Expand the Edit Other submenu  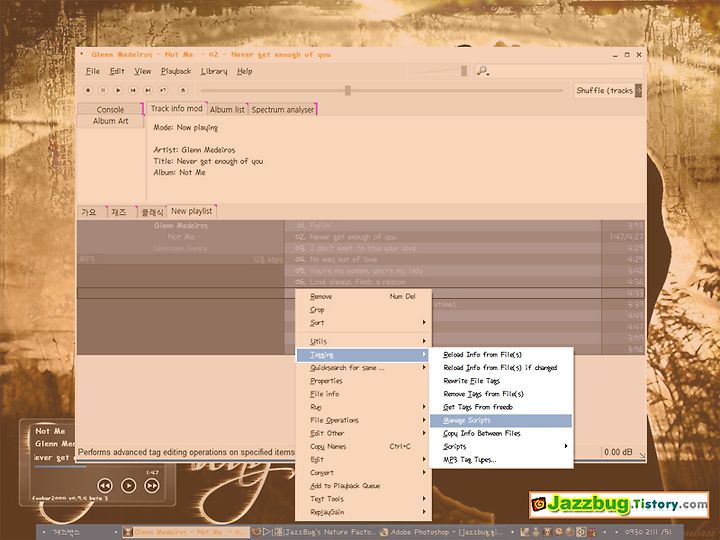pos(363,433)
